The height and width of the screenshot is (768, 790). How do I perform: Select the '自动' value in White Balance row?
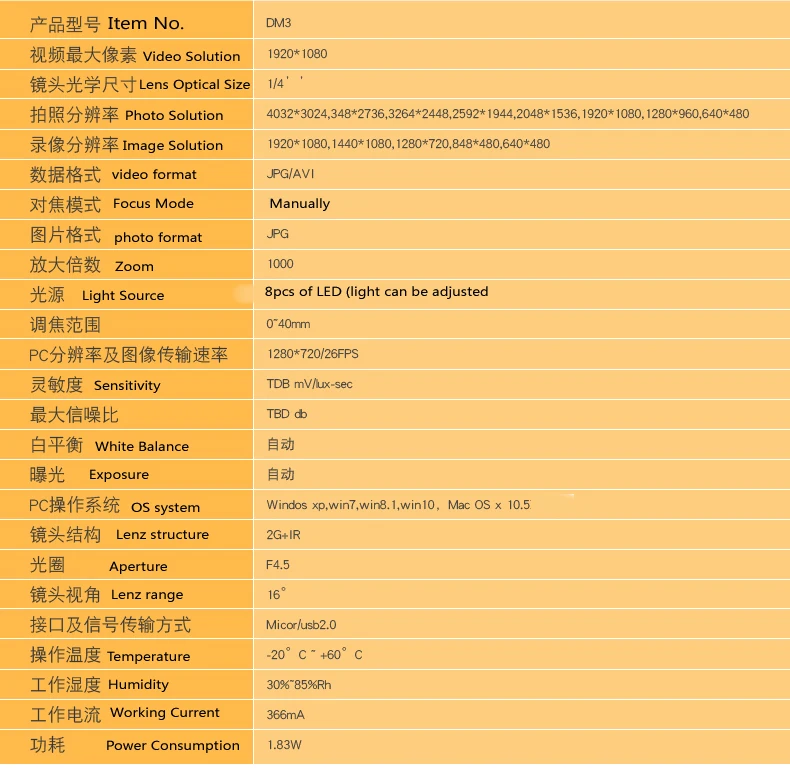tap(281, 444)
